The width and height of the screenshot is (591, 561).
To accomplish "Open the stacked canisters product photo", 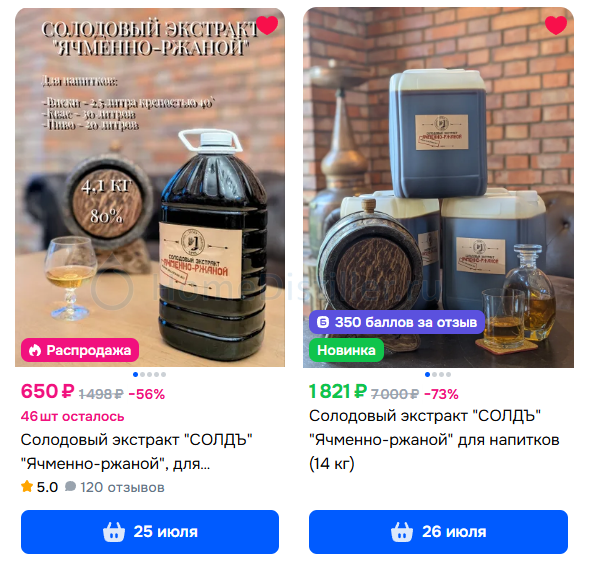I will point(438,187).
